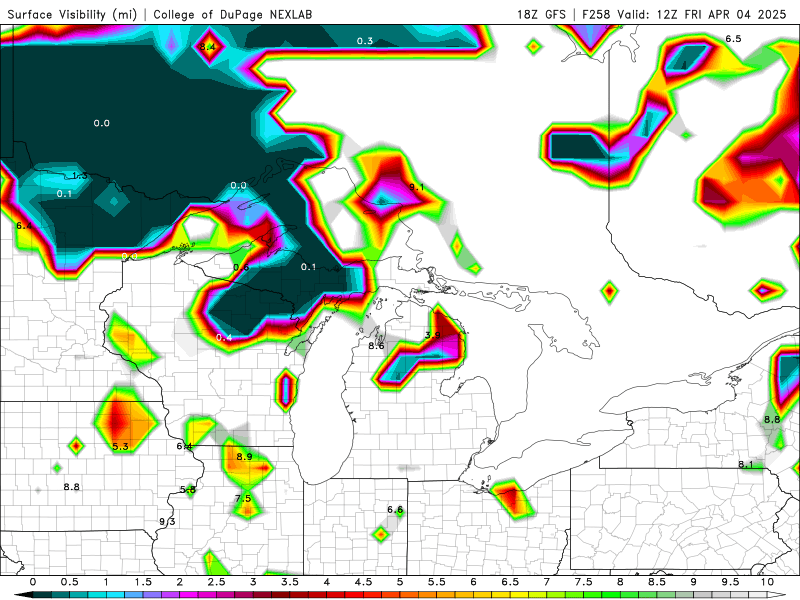The image size is (800, 600).
Task: Click the '3' label on the color scale
Action: [x=253, y=582]
